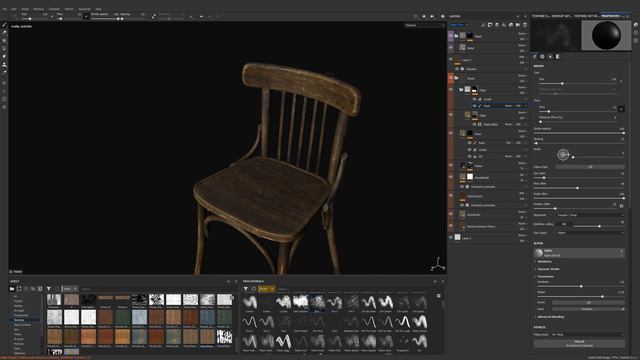Open the File menu
Image resolution: width=640 pixels, height=360 pixels.
click(x=4, y=9)
